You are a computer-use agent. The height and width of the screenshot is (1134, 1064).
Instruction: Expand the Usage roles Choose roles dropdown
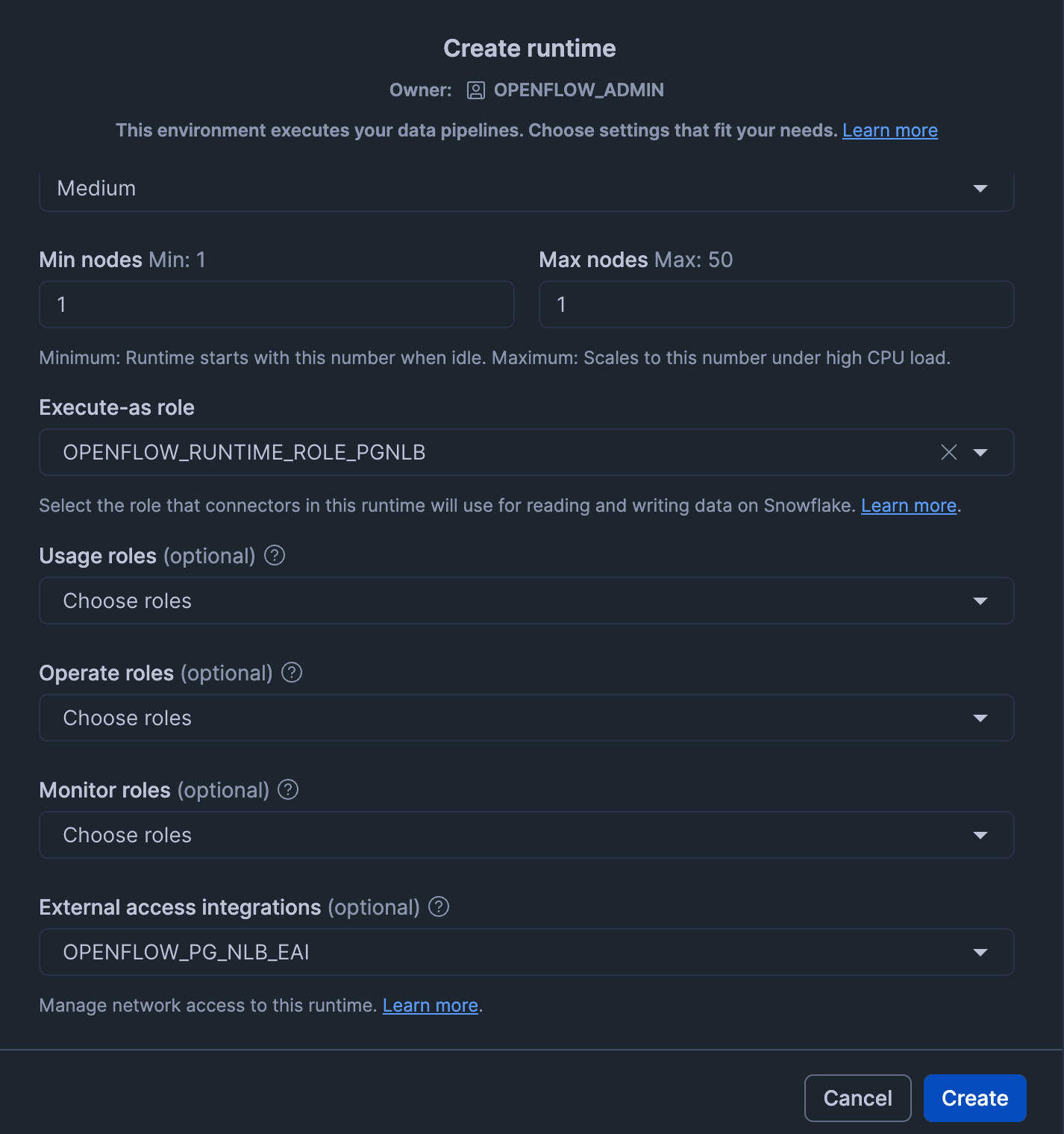(x=527, y=601)
